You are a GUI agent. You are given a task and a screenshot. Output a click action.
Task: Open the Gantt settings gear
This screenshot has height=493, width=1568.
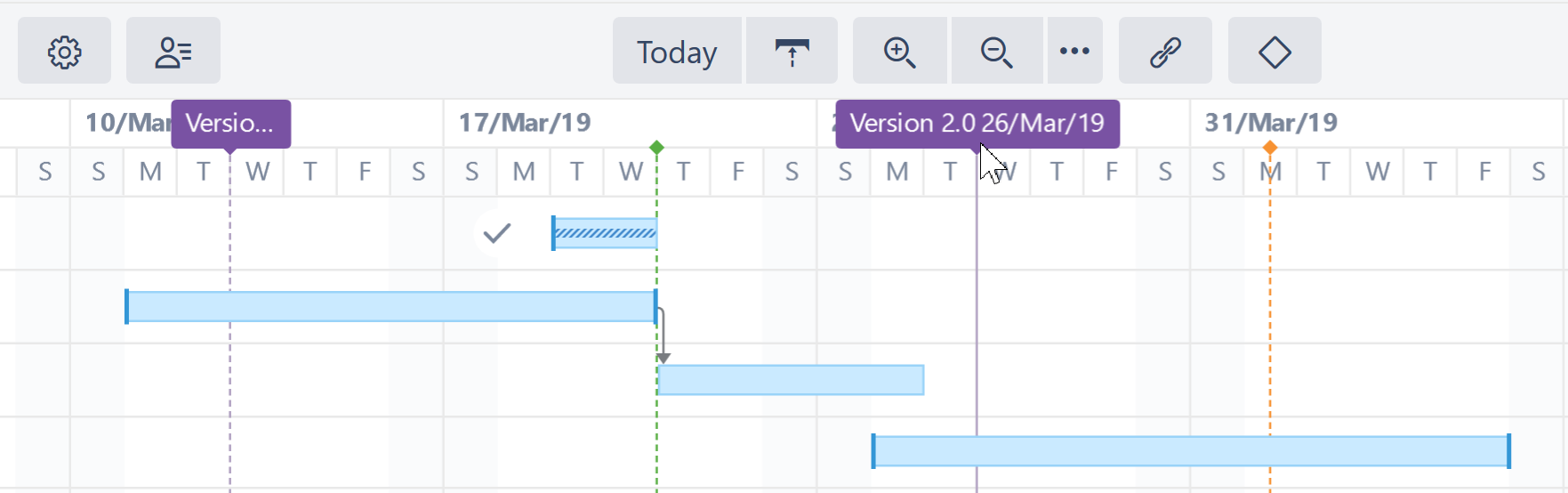[x=64, y=52]
